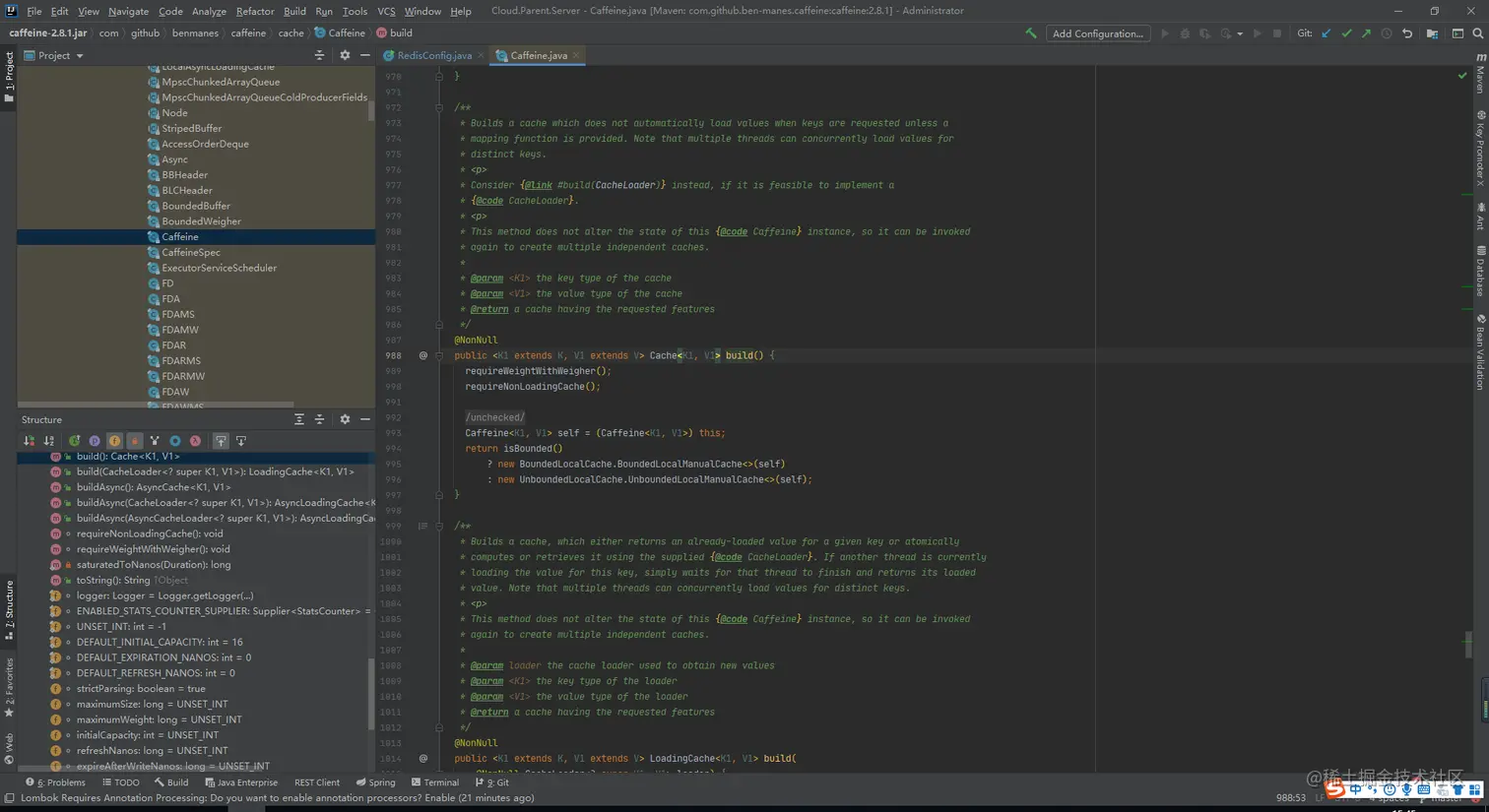Screen dimensions: 1489x812
Task: Collapse all in Structure panel
Action: coord(319,419)
